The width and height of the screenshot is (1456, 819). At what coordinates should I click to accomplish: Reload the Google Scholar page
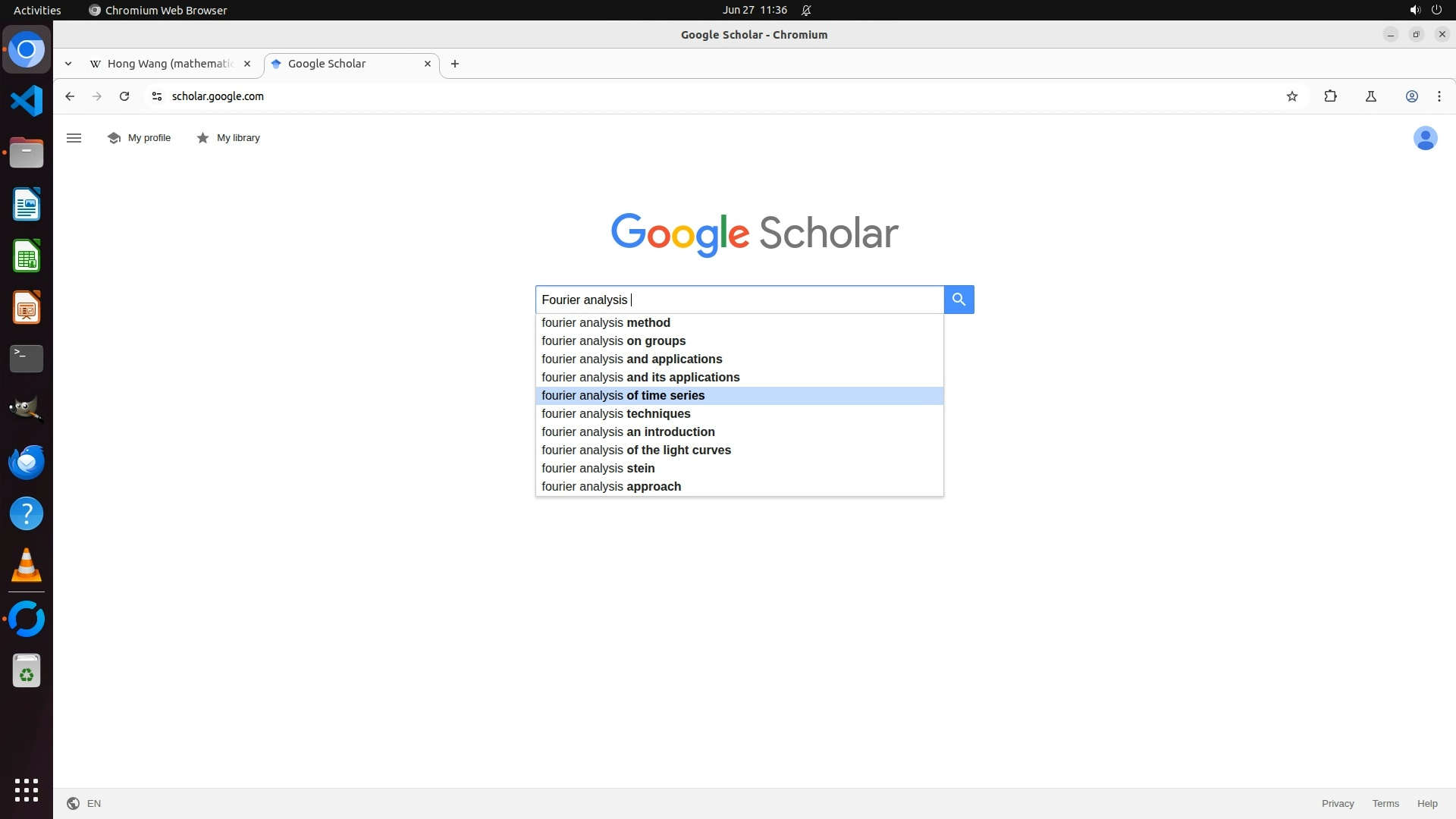click(x=124, y=96)
